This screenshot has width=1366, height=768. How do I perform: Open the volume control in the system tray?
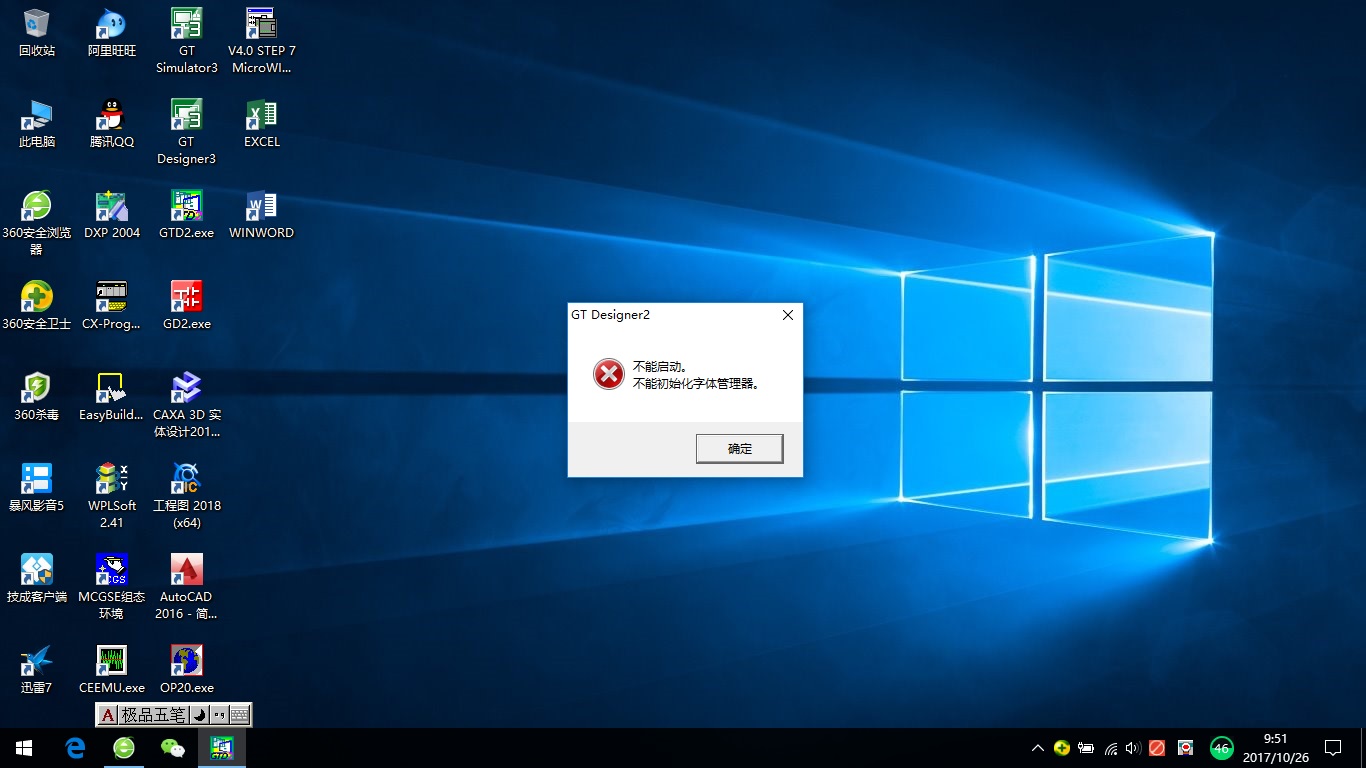click(1133, 748)
